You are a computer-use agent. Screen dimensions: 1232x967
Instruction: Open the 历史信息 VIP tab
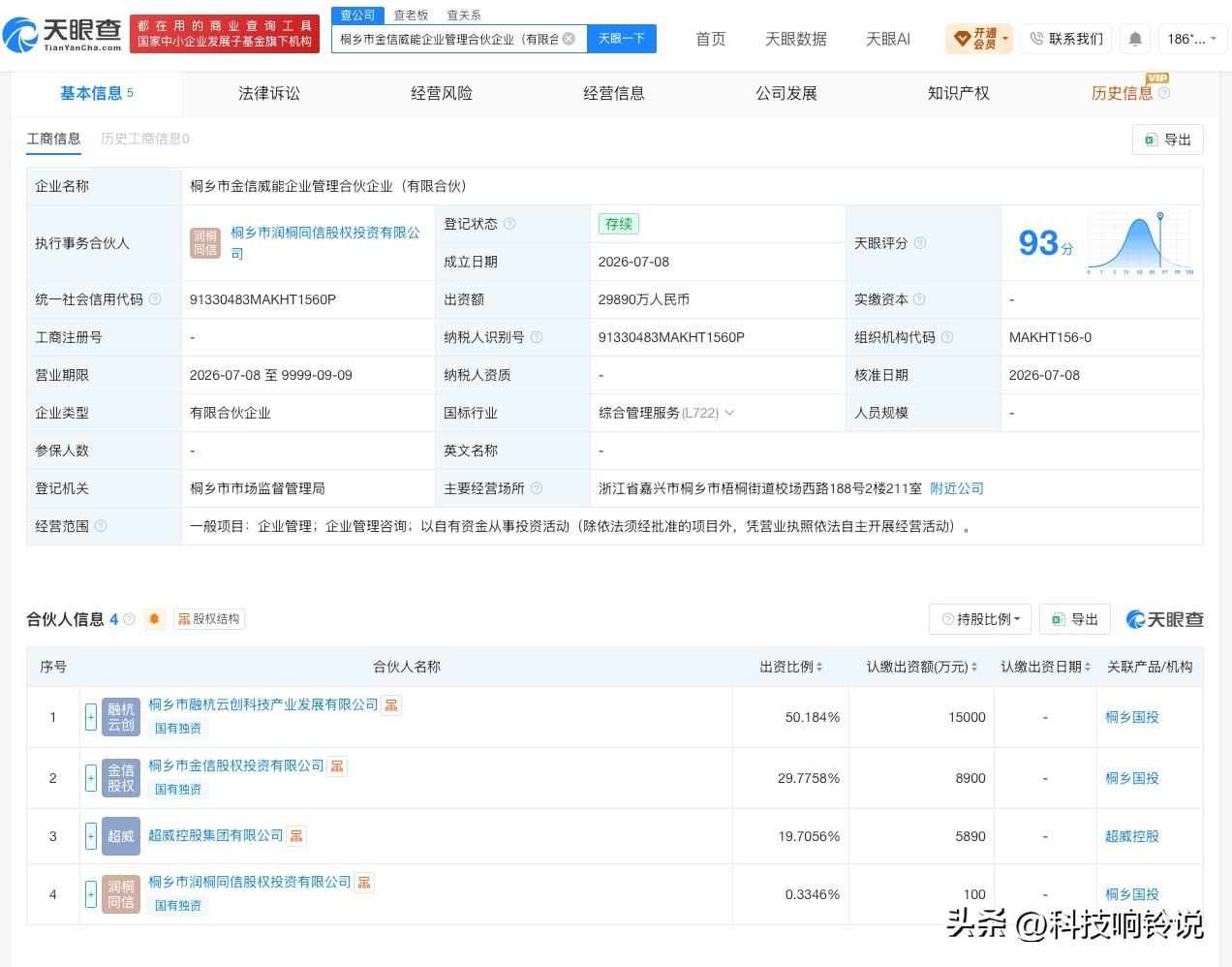[x=1122, y=93]
